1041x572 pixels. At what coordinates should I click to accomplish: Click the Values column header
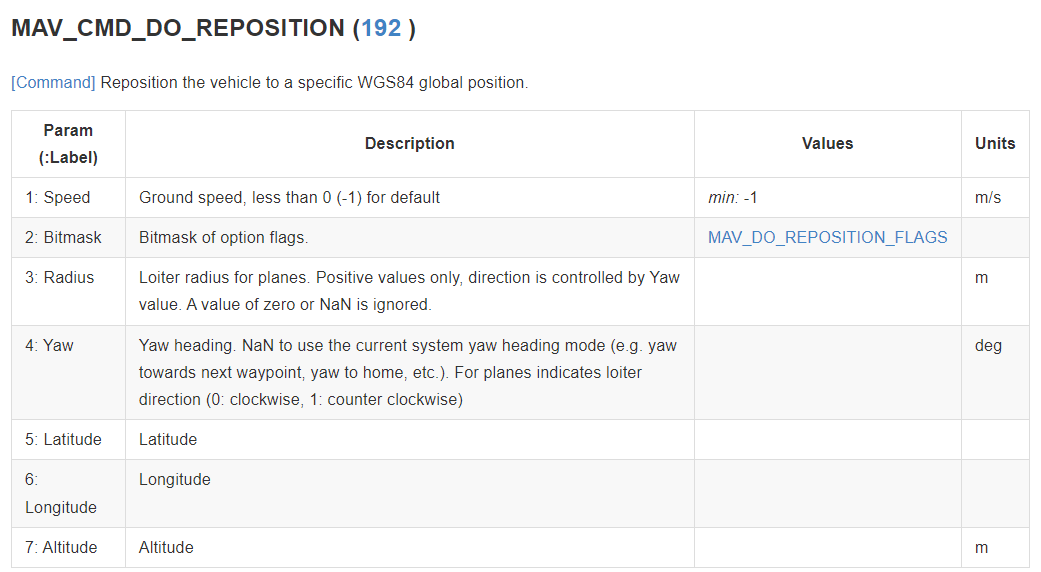tap(827, 144)
